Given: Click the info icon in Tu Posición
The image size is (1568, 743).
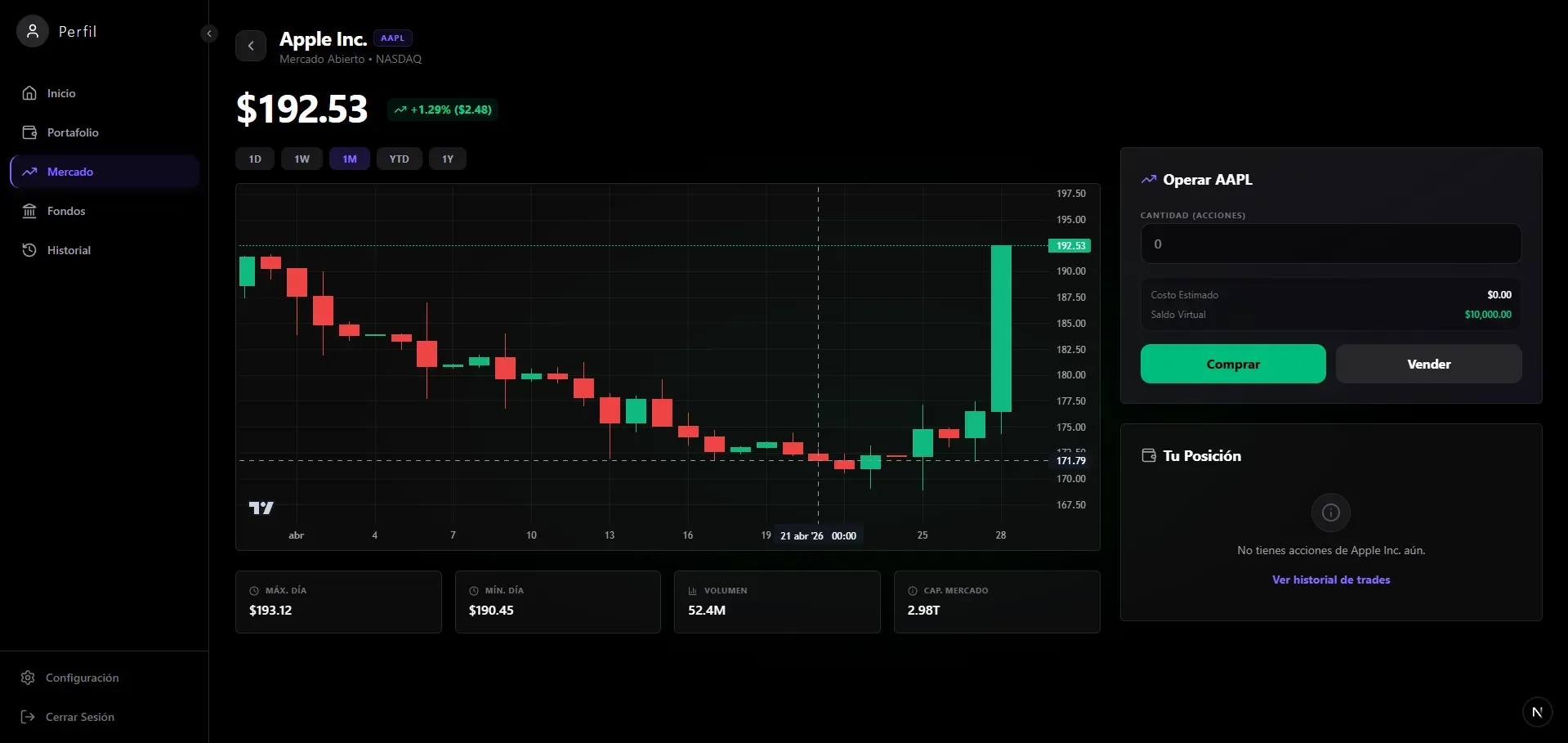Looking at the screenshot, I should click(x=1331, y=512).
